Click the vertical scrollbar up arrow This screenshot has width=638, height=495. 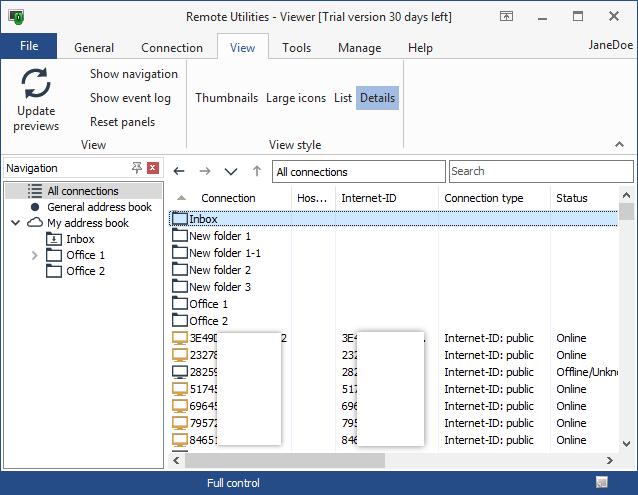tap(627, 195)
